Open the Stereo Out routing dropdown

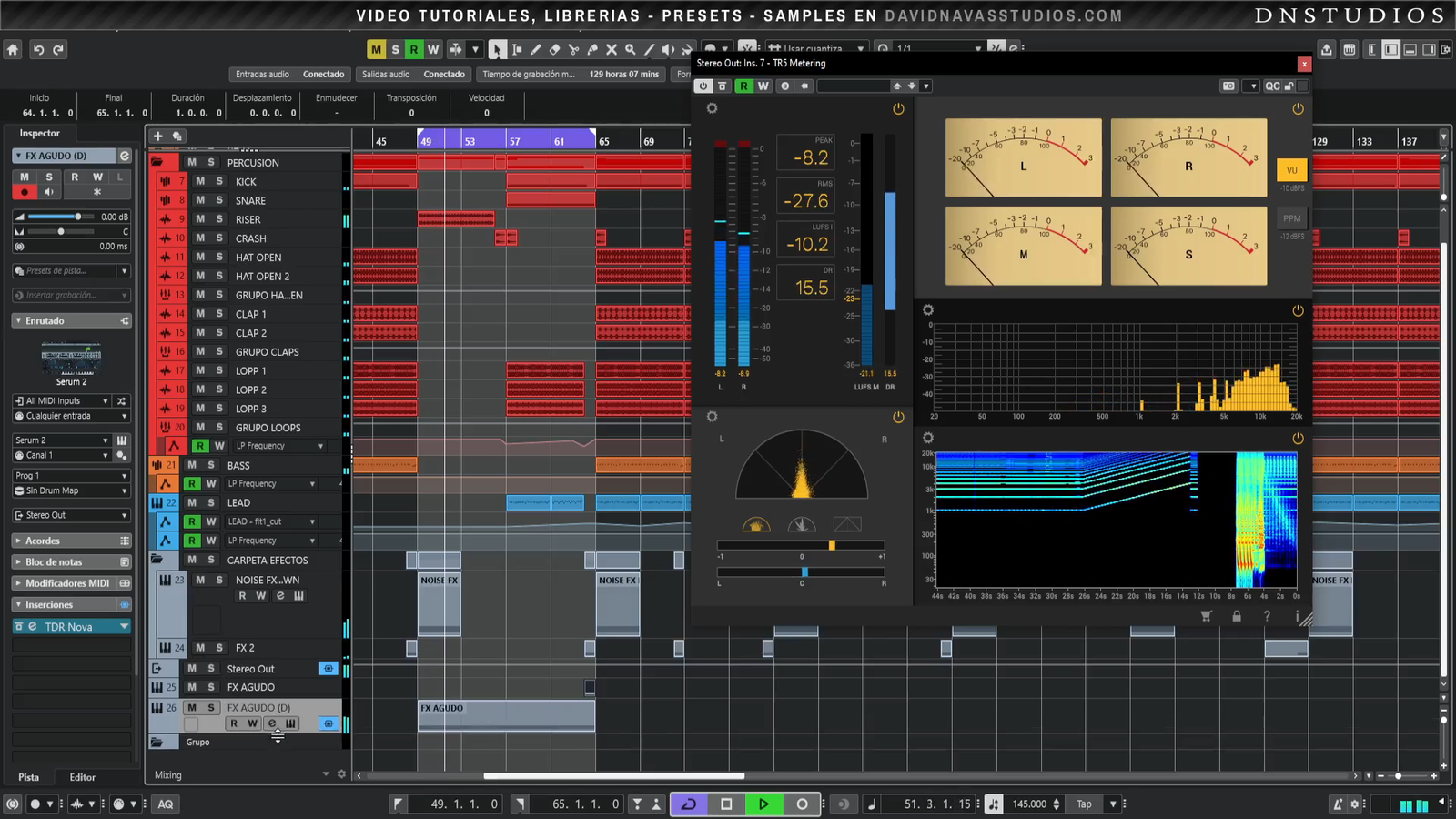(71, 515)
